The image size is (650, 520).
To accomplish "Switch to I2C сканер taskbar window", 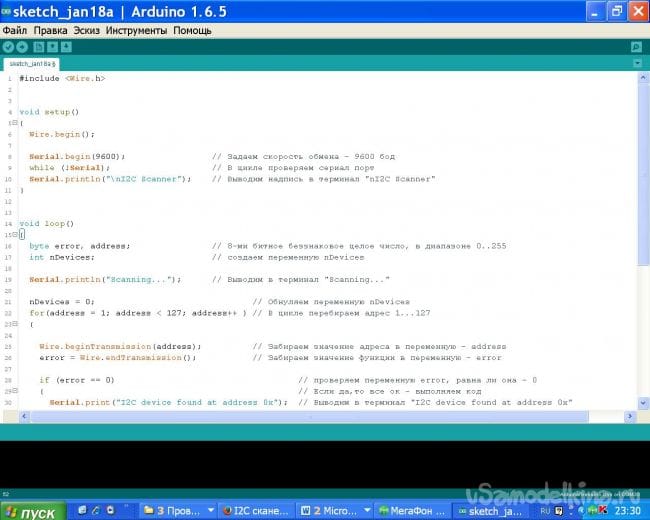I will (x=253, y=511).
